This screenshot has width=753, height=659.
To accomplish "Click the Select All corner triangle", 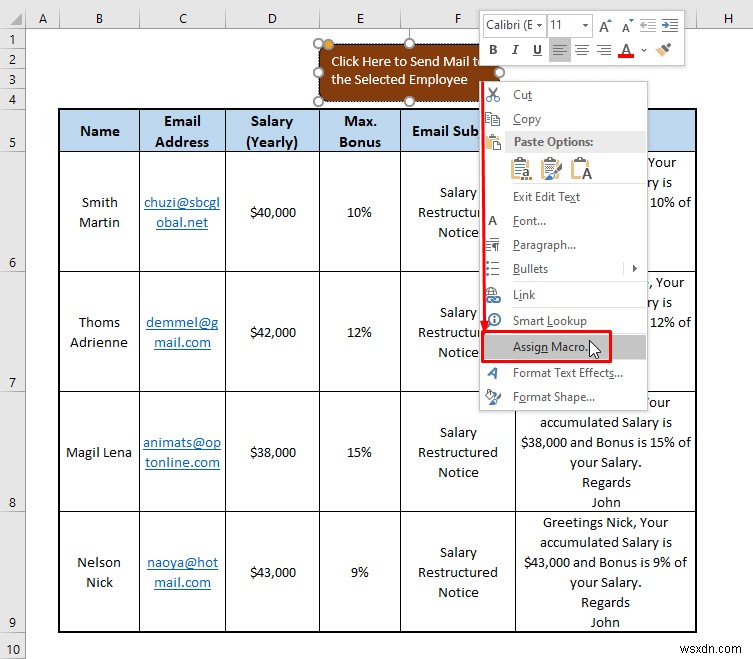I will pyautogui.click(x=15, y=19).
